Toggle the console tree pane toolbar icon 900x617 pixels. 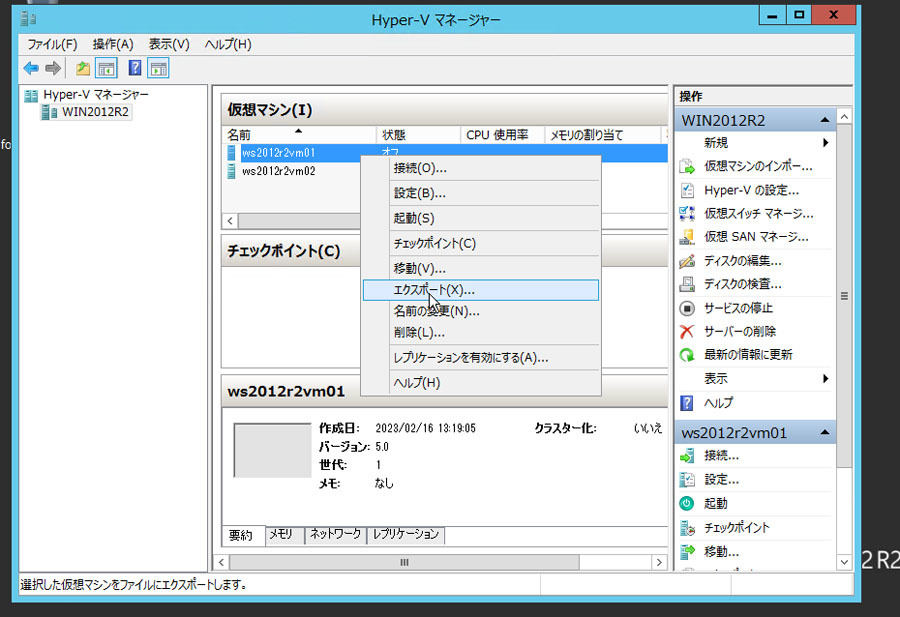[x=106, y=68]
